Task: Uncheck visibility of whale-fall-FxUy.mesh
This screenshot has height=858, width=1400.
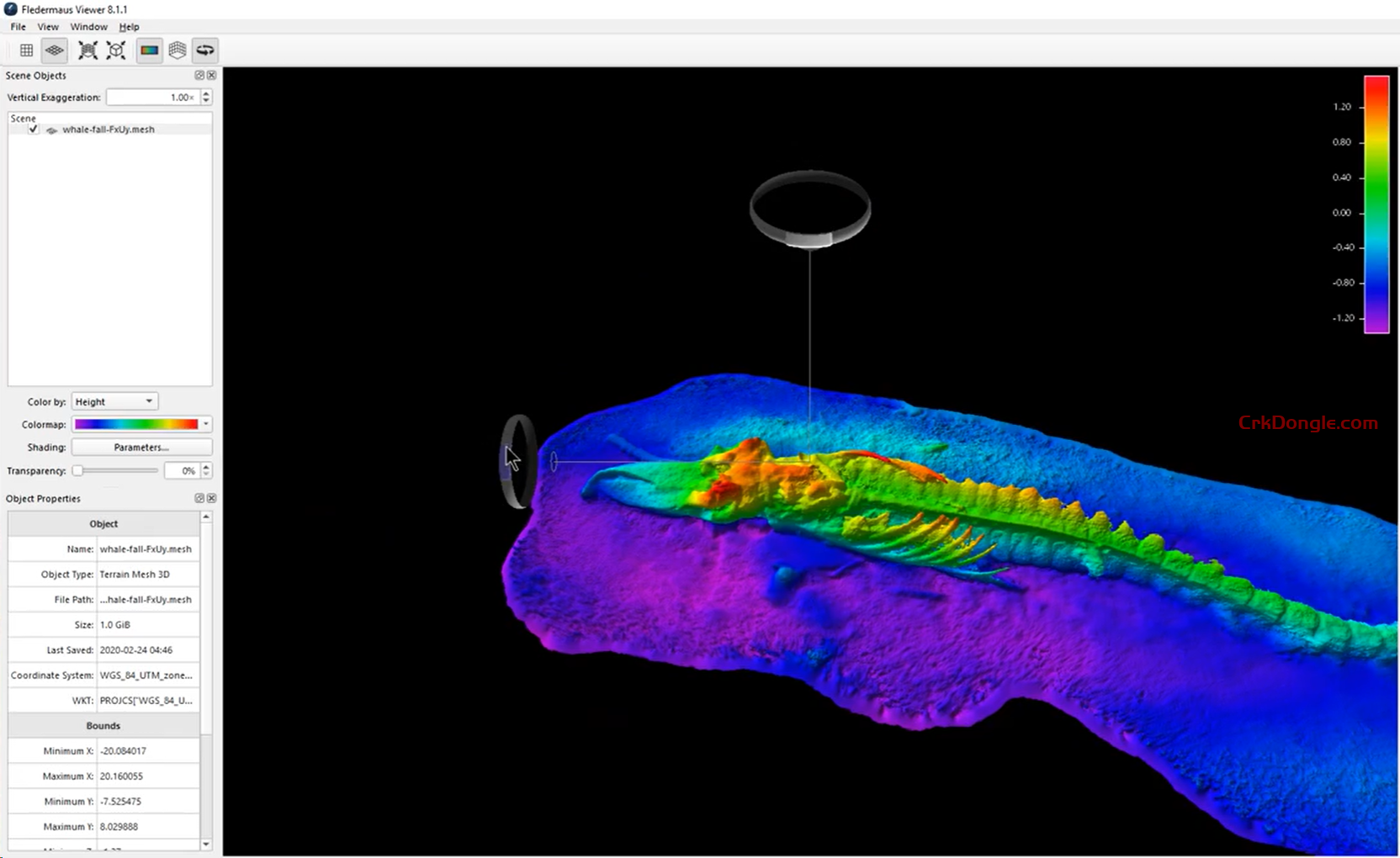Action: click(x=34, y=130)
